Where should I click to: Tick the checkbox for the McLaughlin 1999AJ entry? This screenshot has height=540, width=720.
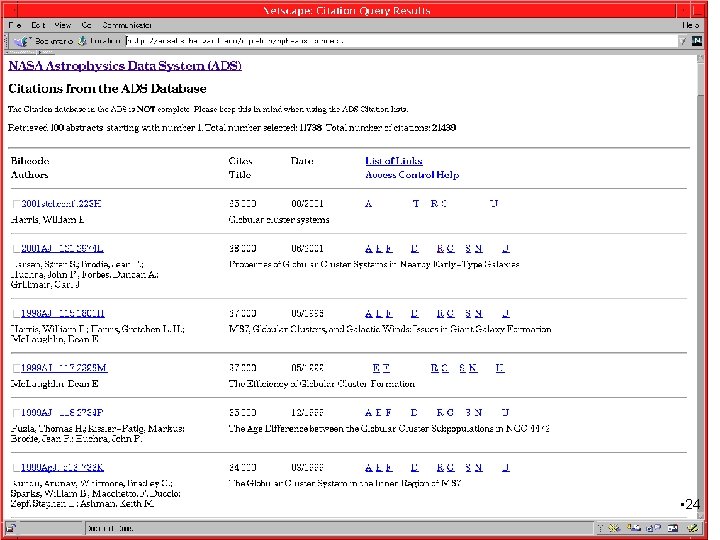pyautogui.click(x=17, y=368)
